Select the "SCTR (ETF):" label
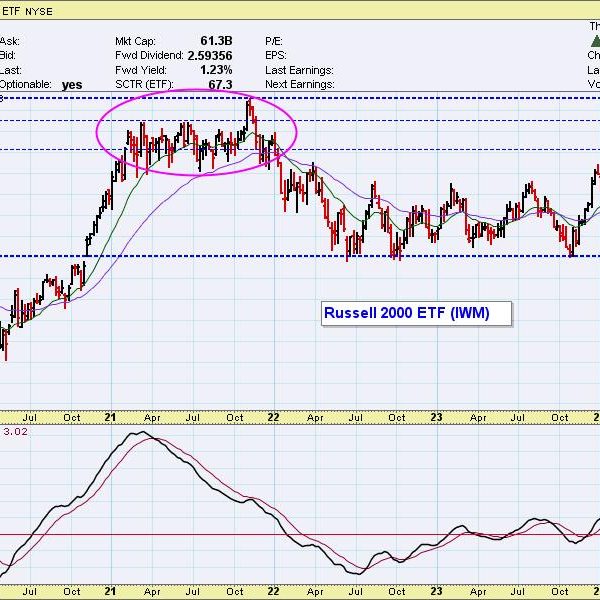Viewport: 600px width, 600px height. click(x=144, y=84)
